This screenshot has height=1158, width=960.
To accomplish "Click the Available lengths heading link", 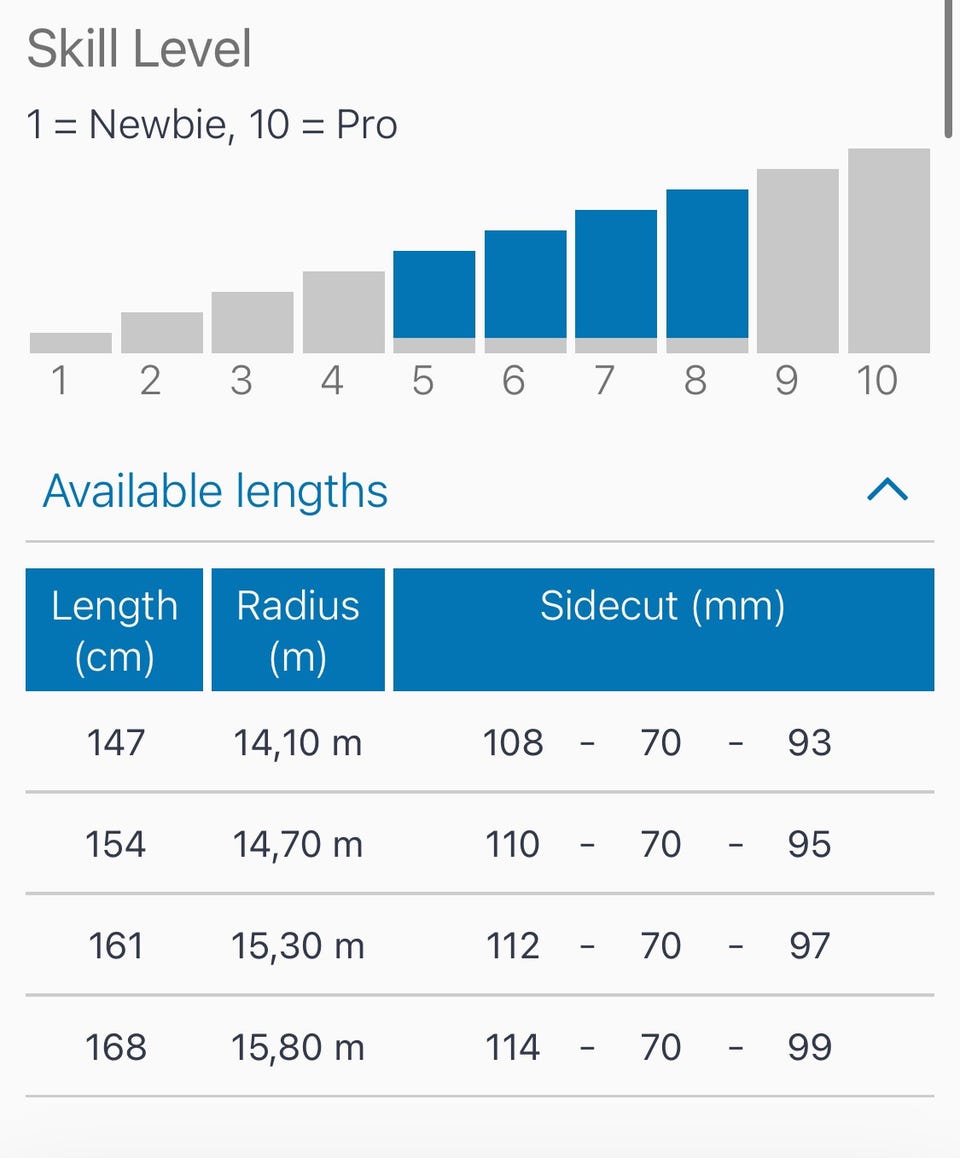I will tap(215, 491).
